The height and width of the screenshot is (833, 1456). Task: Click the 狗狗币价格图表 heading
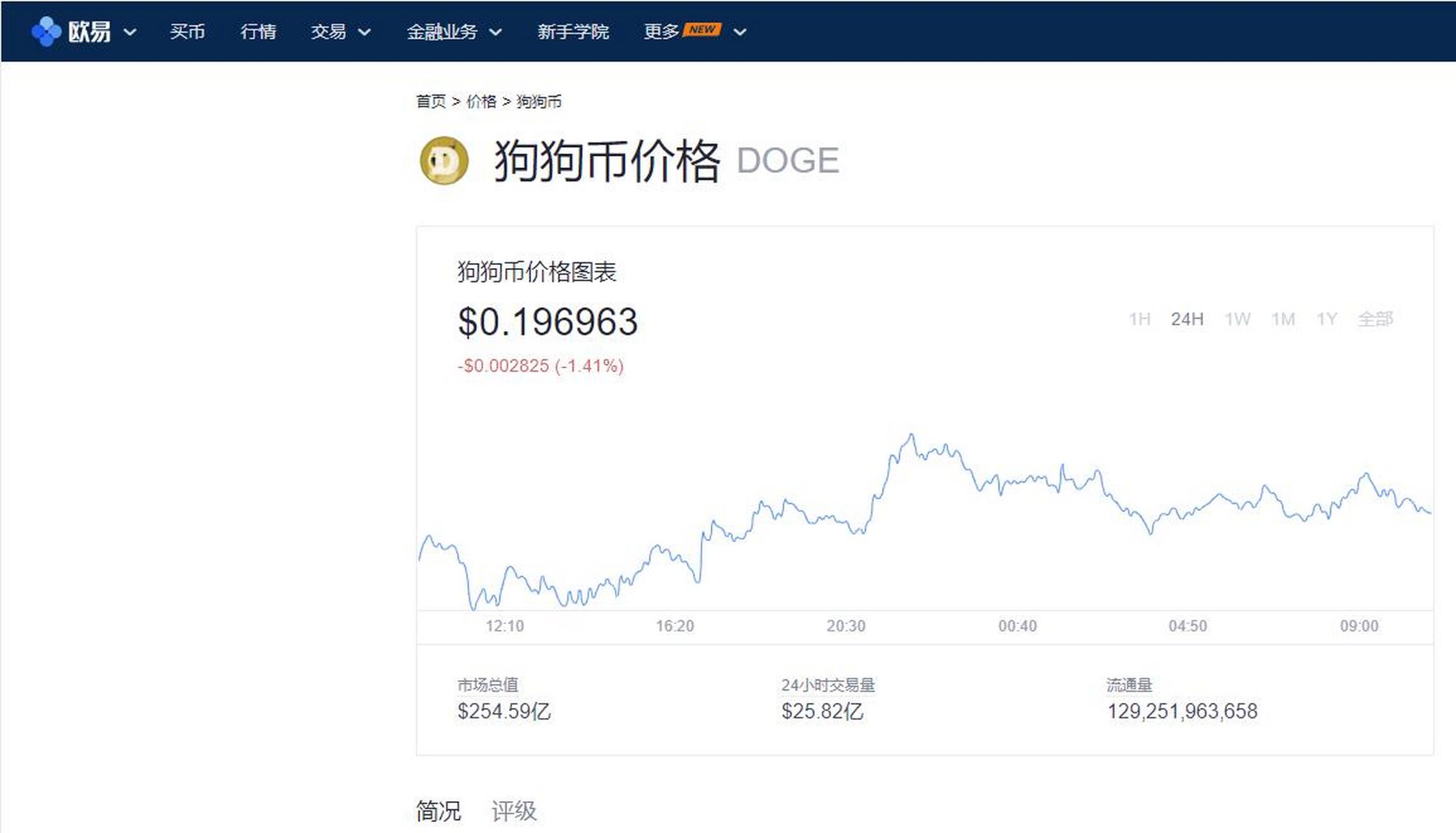point(536,272)
